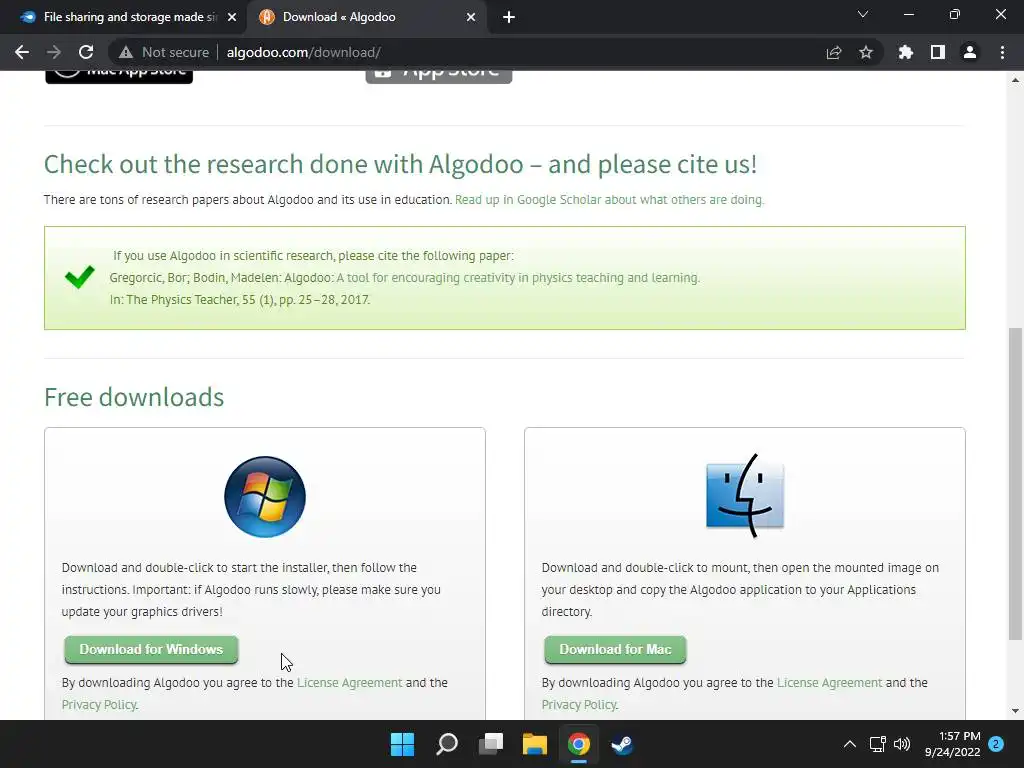Open the Extensions puzzle icon
Screen dimensions: 1024x768
pyautogui.click(x=905, y=52)
